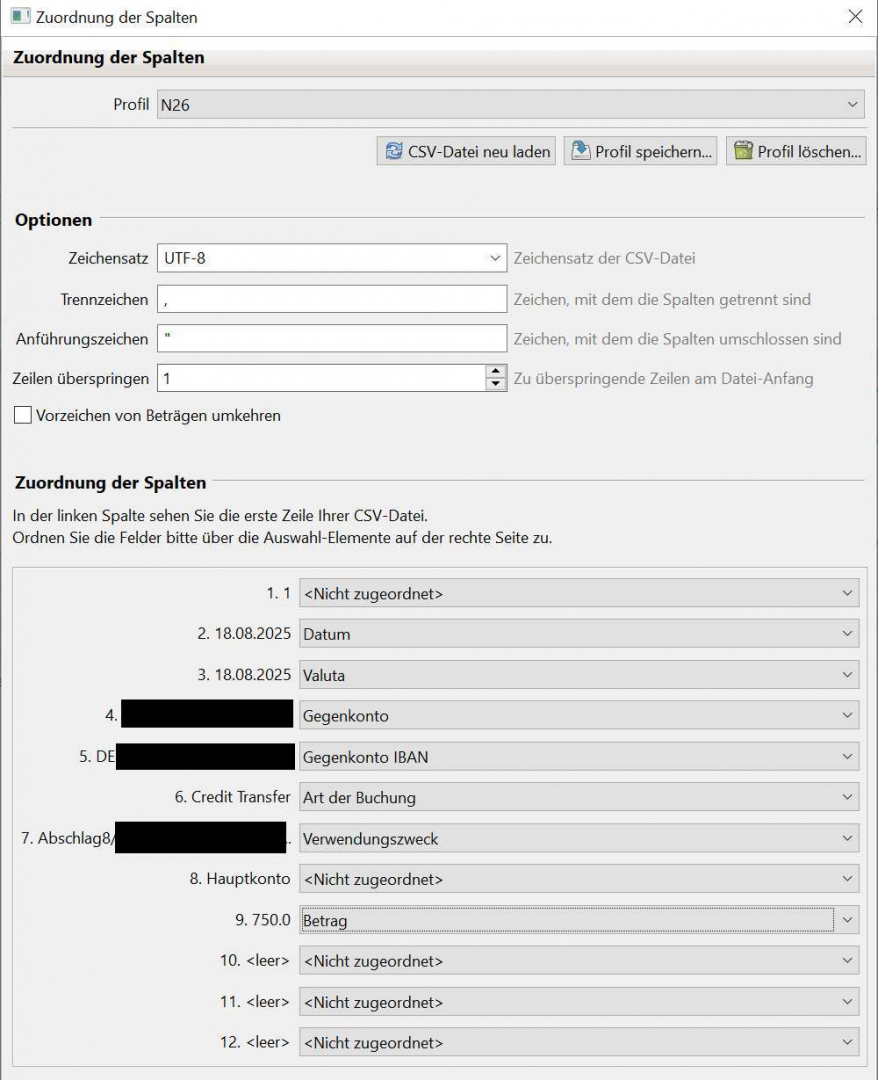
Task: Close the Zuordnung der Spalten dialog
Action: [854, 17]
